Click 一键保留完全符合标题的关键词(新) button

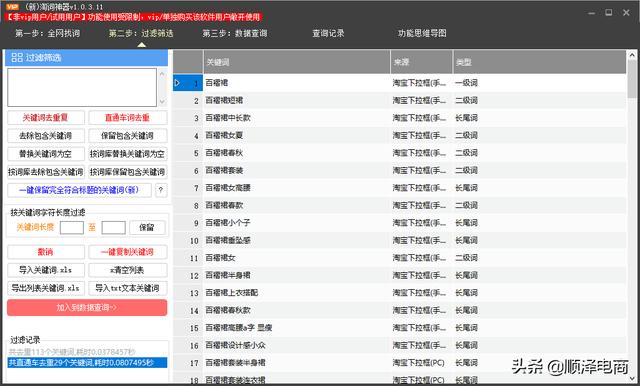pyautogui.click(x=79, y=190)
